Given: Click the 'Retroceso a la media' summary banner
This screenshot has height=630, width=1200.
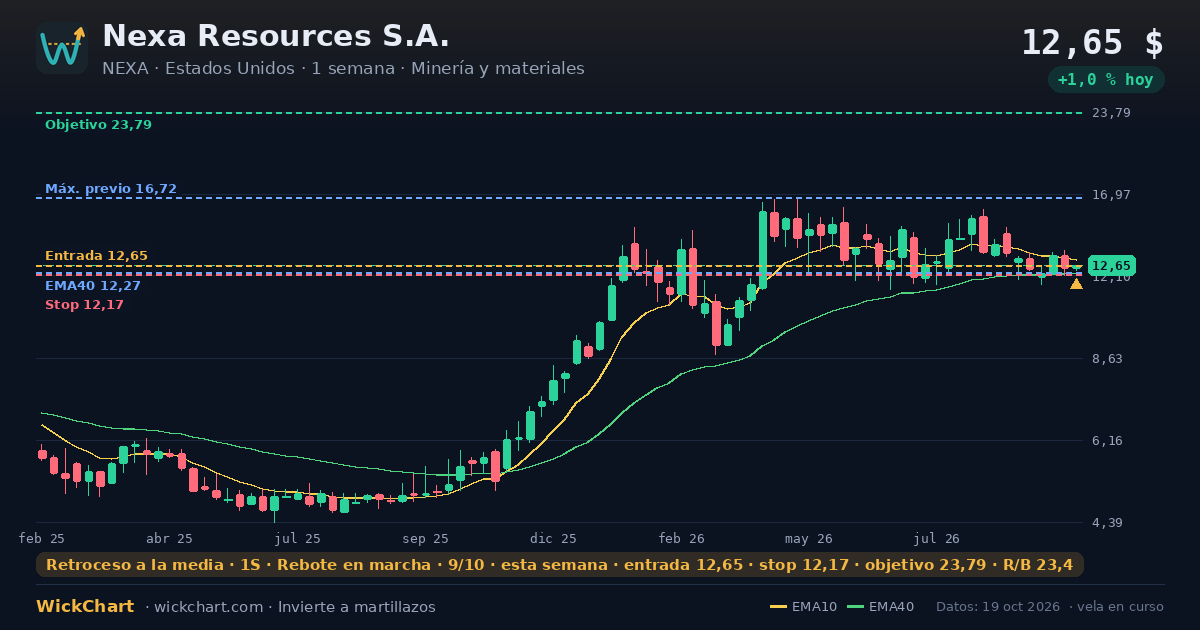Looking at the screenshot, I should 560,565.
